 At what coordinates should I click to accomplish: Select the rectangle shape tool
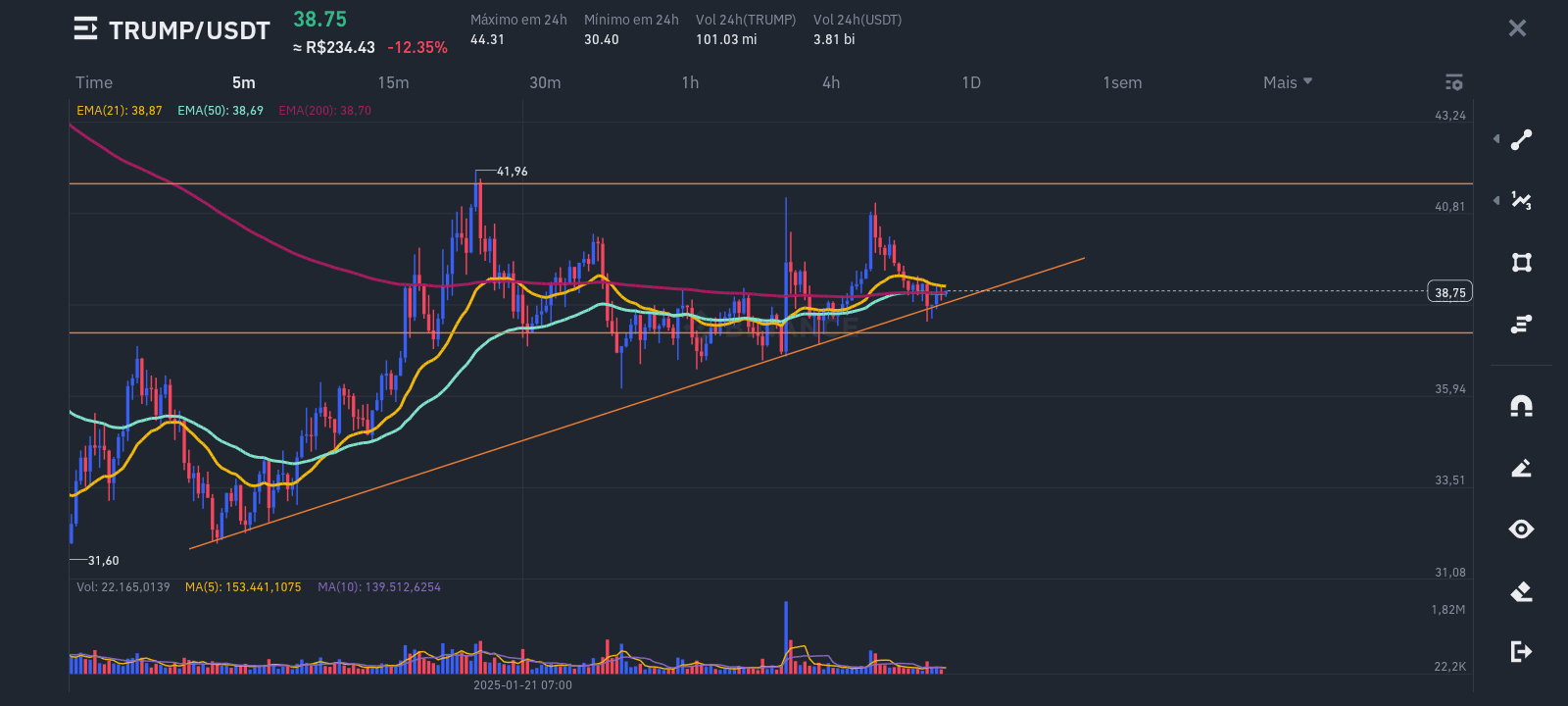1521,262
